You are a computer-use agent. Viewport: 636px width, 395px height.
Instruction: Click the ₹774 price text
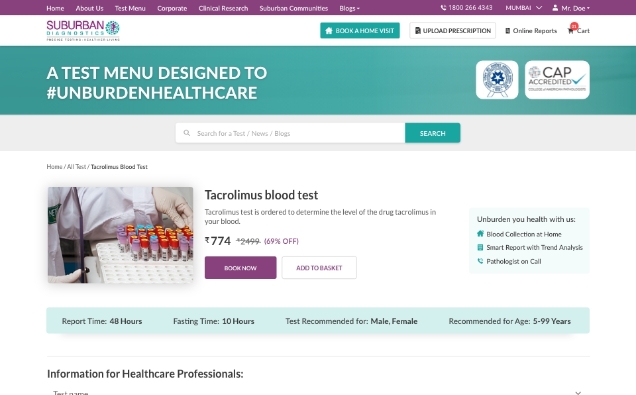pyautogui.click(x=218, y=241)
